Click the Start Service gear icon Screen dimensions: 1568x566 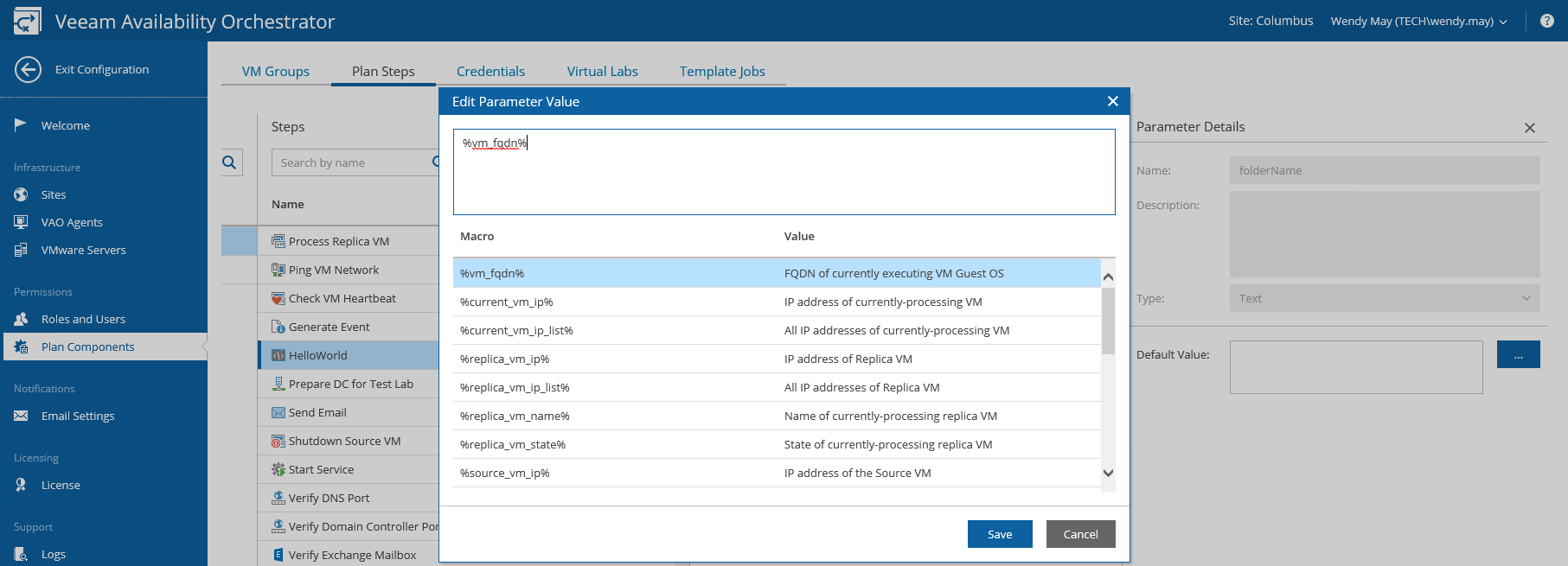tap(278, 469)
